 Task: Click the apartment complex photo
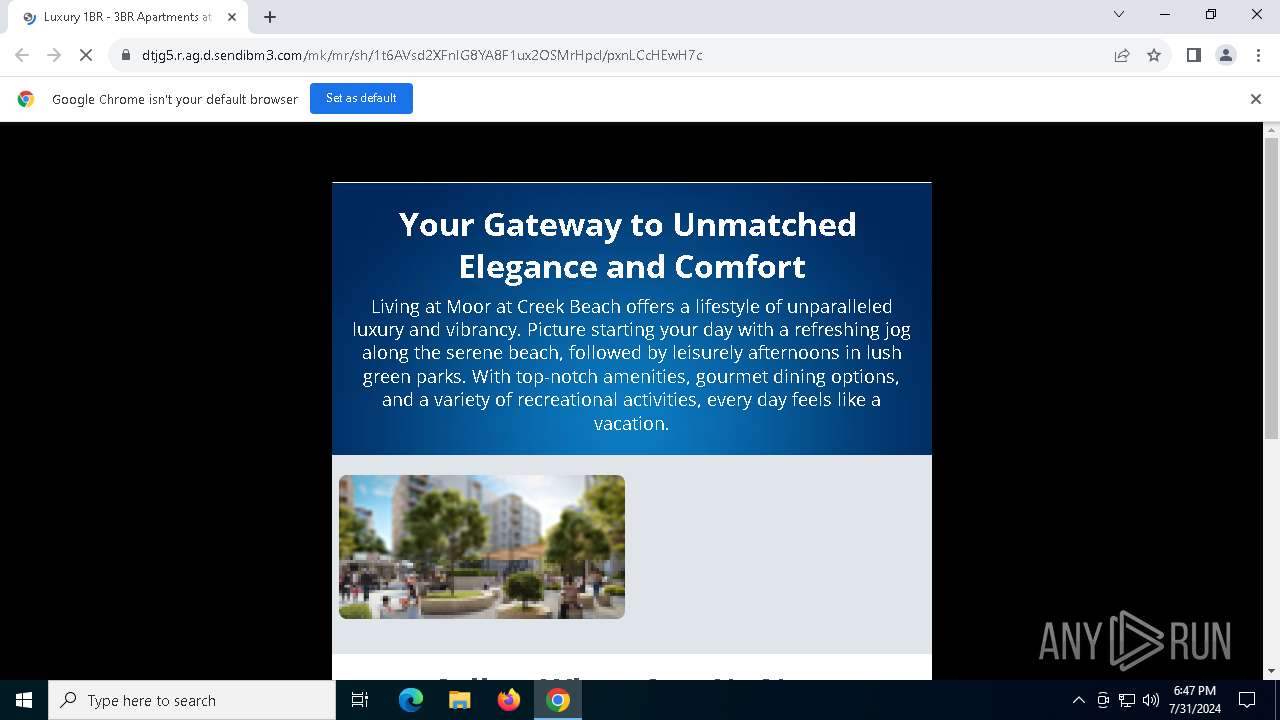tap(482, 547)
